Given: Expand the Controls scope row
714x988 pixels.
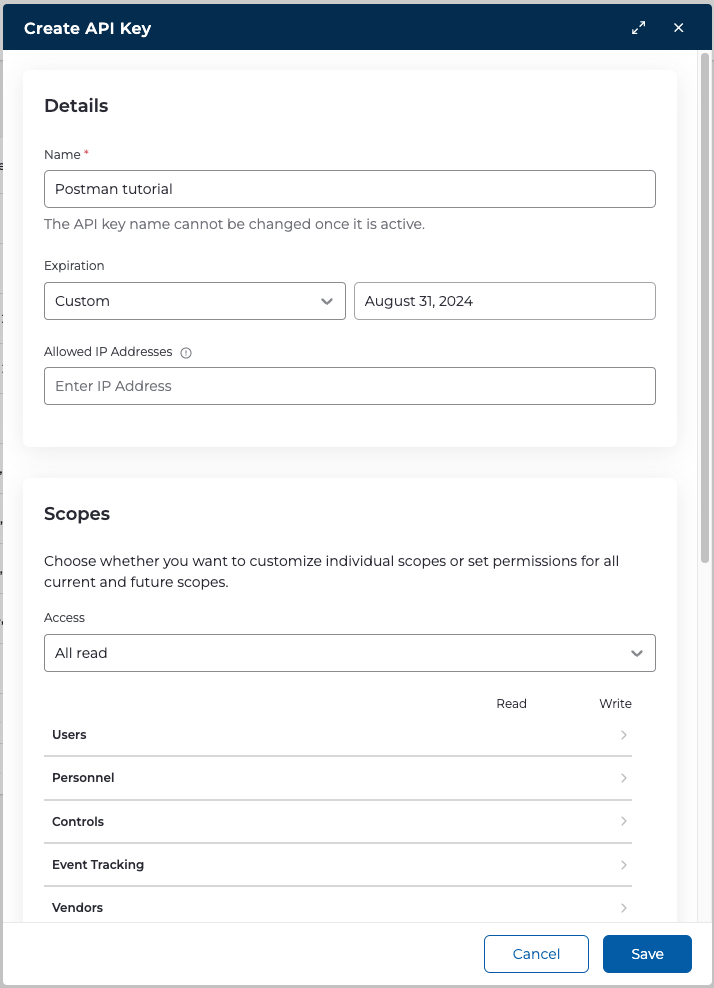Looking at the screenshot, I should [623, 821].
